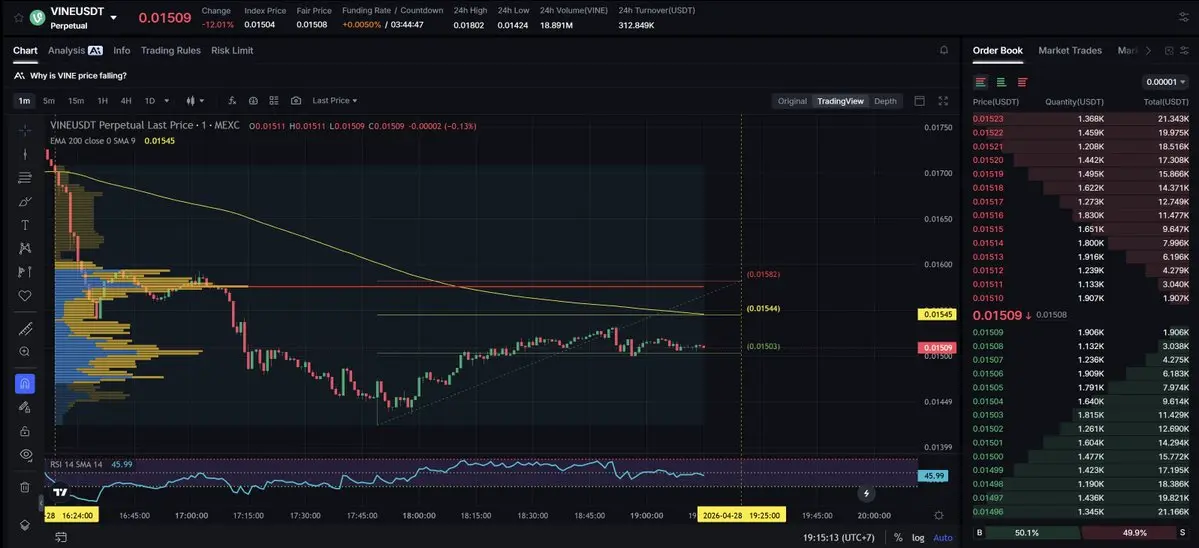
Task: Select the zoom-in magnifier tool
Action: tap(24, 352)
